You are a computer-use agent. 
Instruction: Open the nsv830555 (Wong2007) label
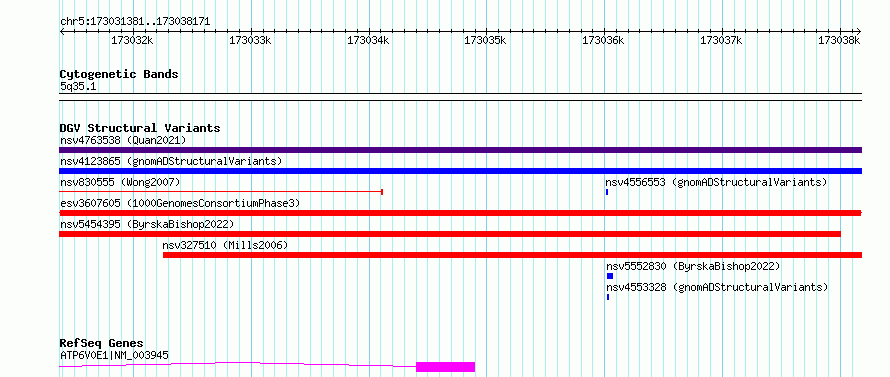click(x=120, y=182)
